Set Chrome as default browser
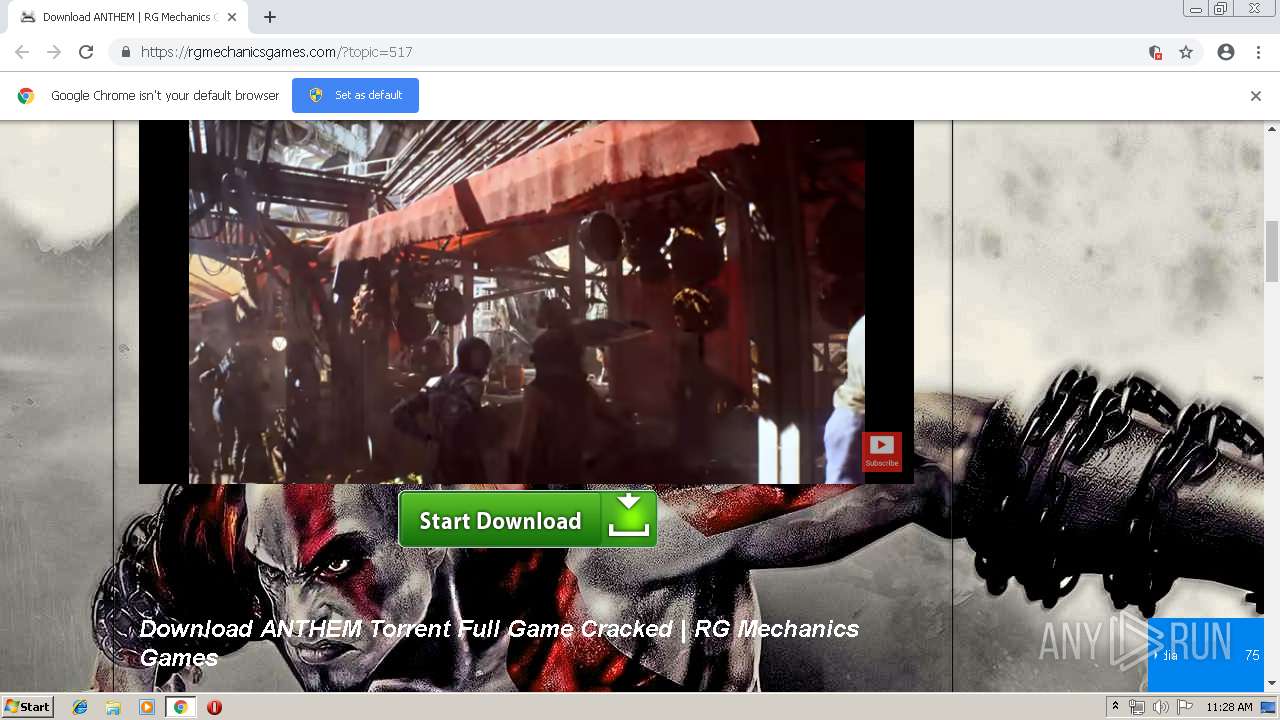 tap(355, 95)
